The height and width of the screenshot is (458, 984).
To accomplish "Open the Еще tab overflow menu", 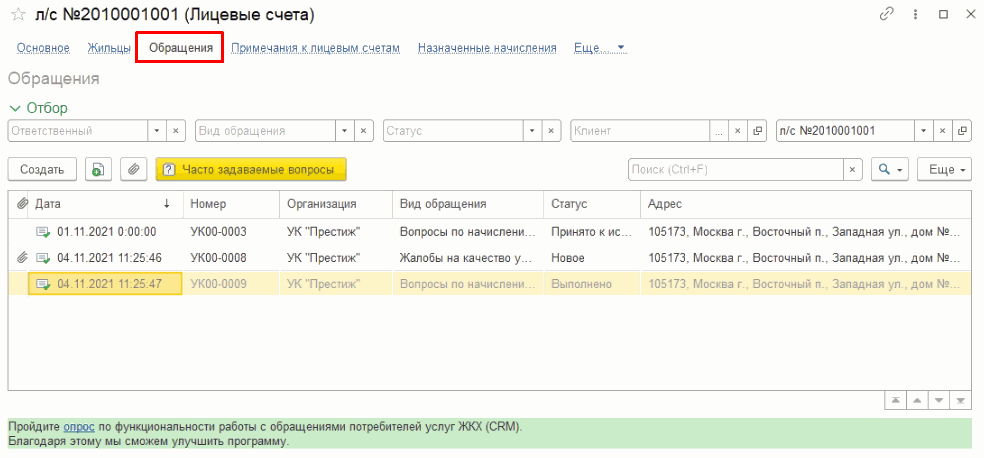I will pos(599,48).
